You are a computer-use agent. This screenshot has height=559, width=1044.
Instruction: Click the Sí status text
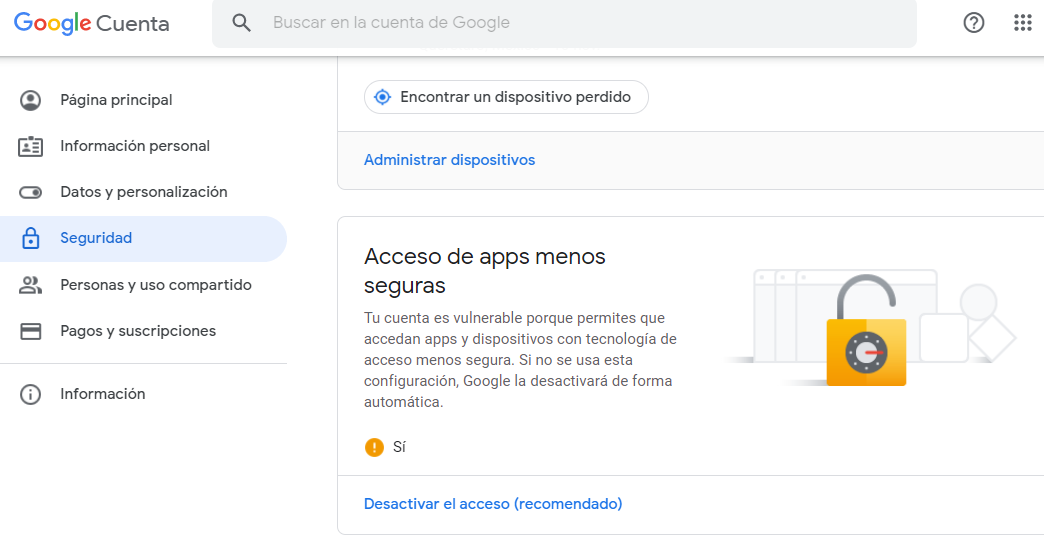click(399, 447)
